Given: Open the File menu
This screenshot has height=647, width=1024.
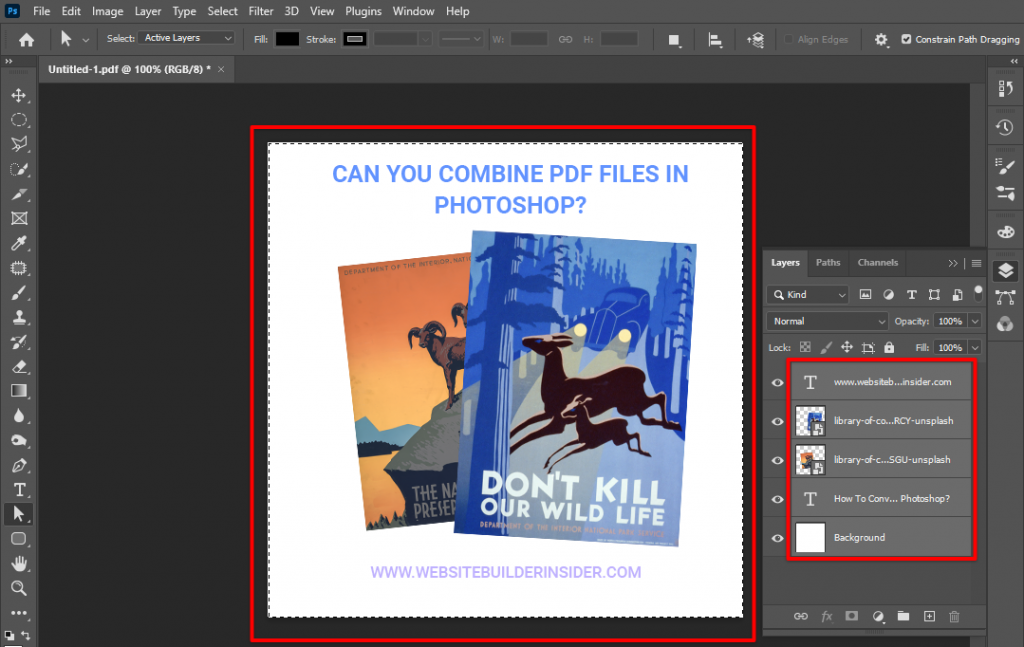Looking at the screenshot, I should [41, 11].
